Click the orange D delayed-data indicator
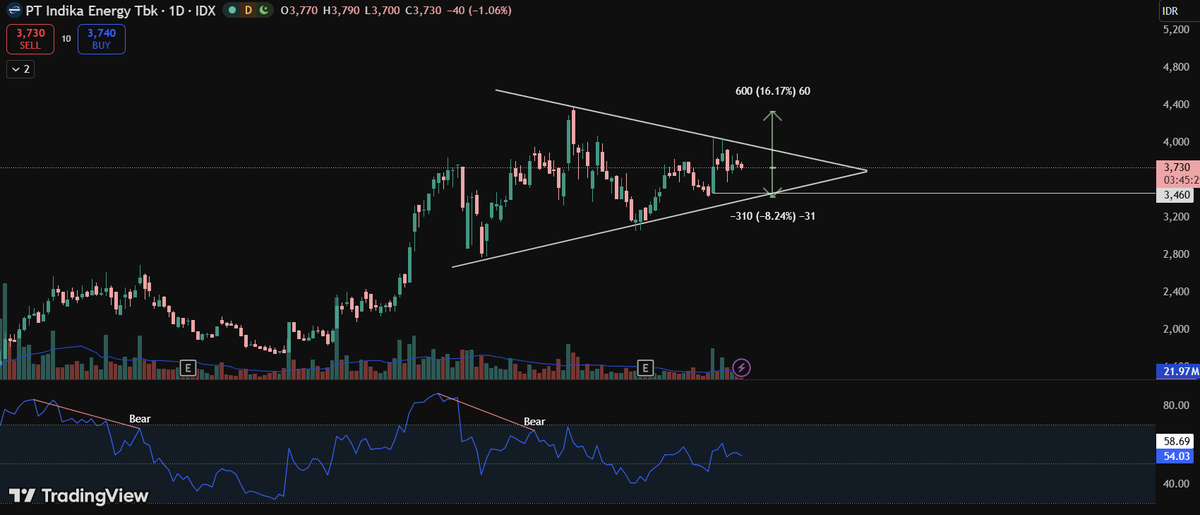Screen dimensions: 1200x515 coord(248,10)
